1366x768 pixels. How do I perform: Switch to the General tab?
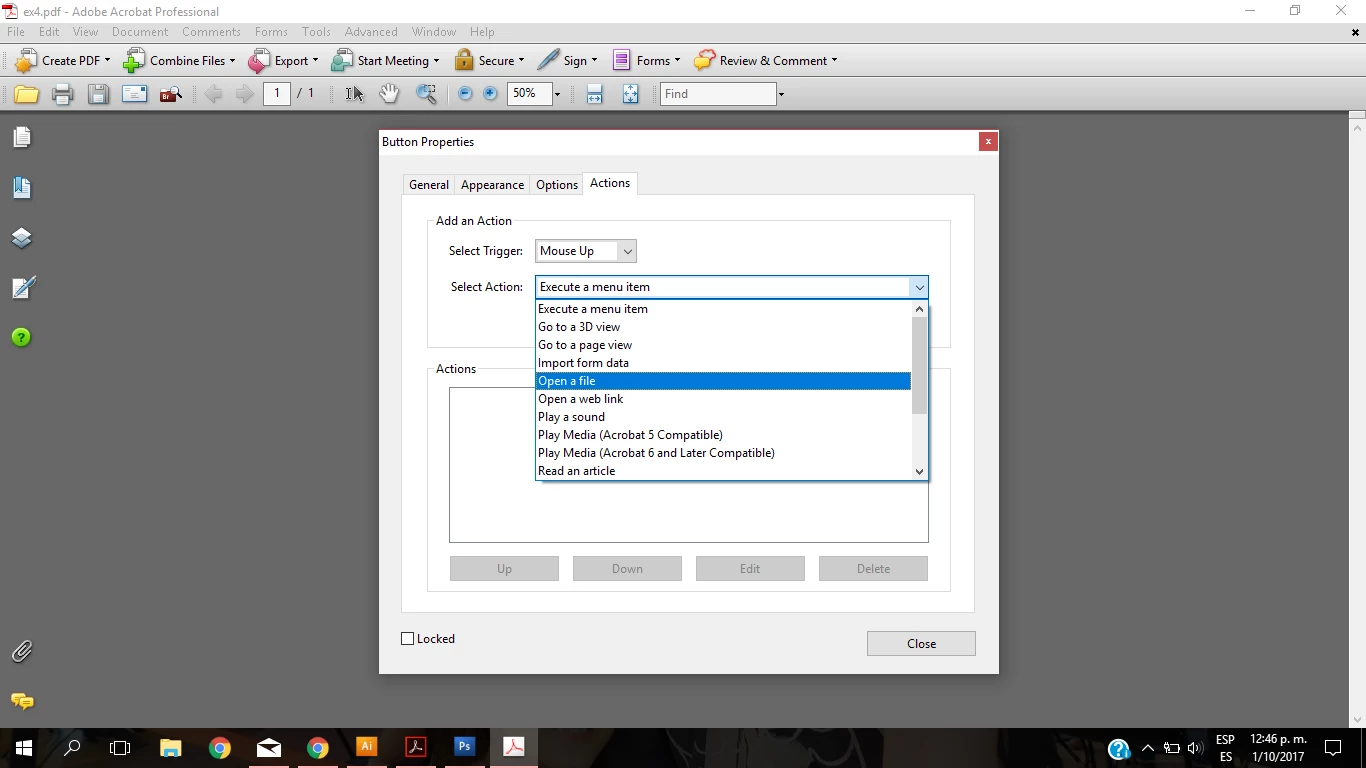pos(429,185)
